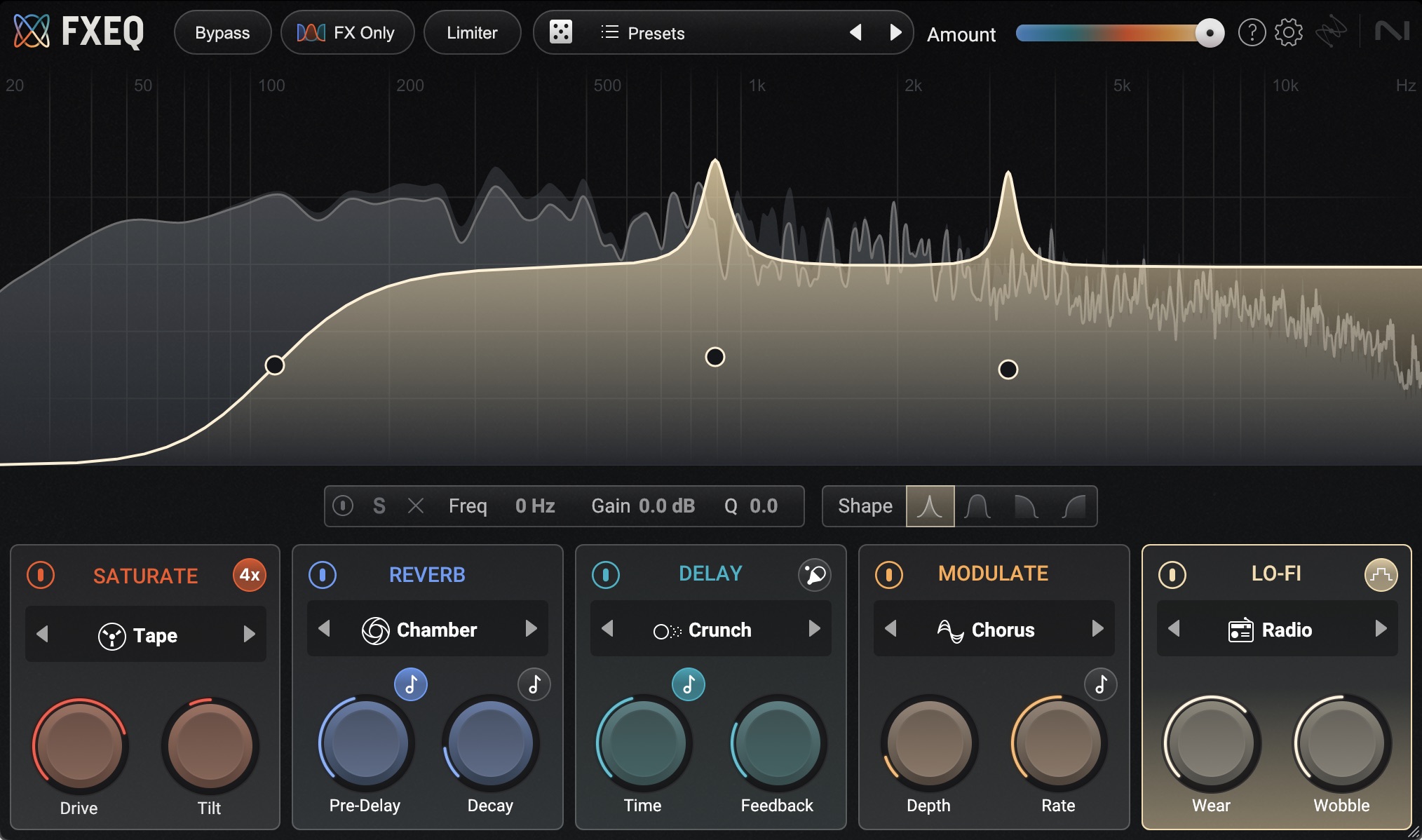
Task: Select the 800 Hz peak band node
Action: tap(715, 357)
